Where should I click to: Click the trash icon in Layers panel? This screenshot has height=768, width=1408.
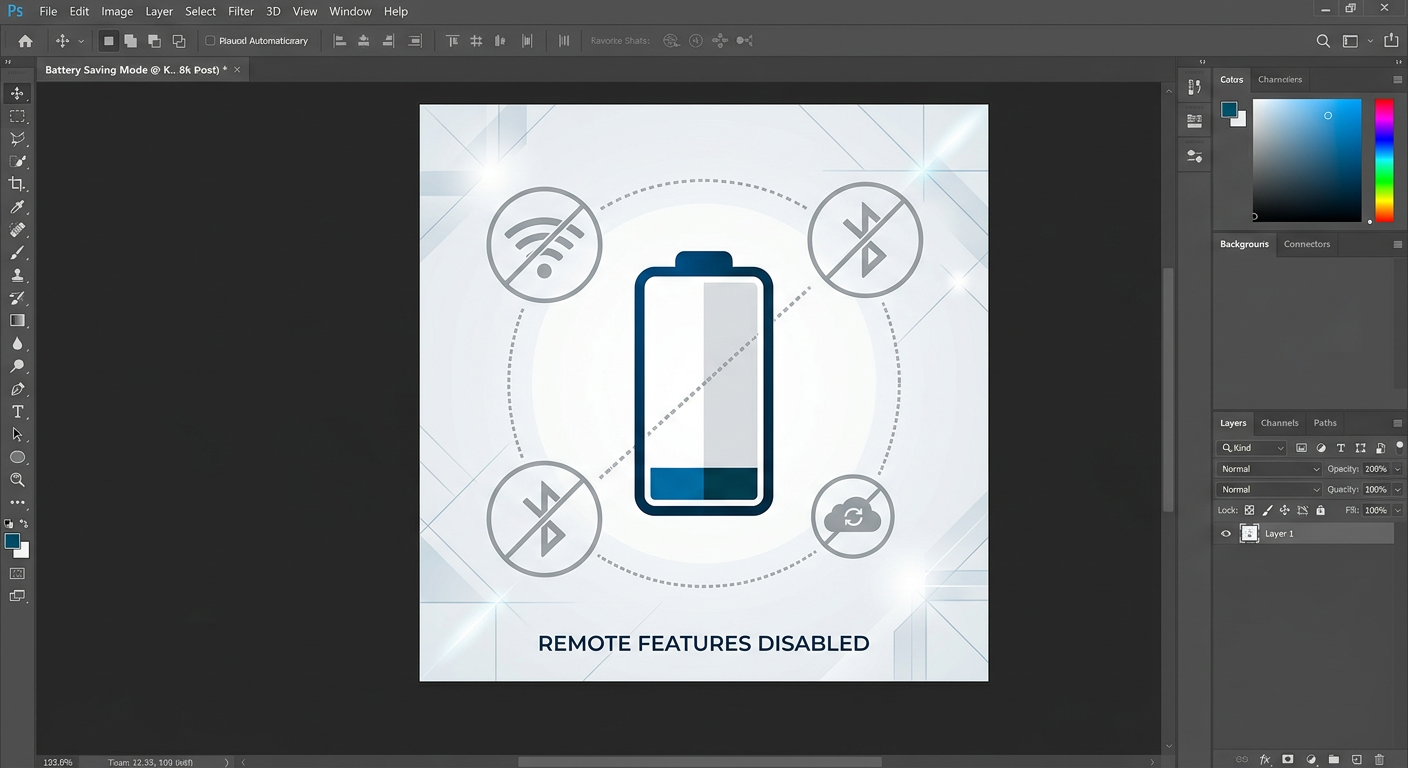[1380, 760]
